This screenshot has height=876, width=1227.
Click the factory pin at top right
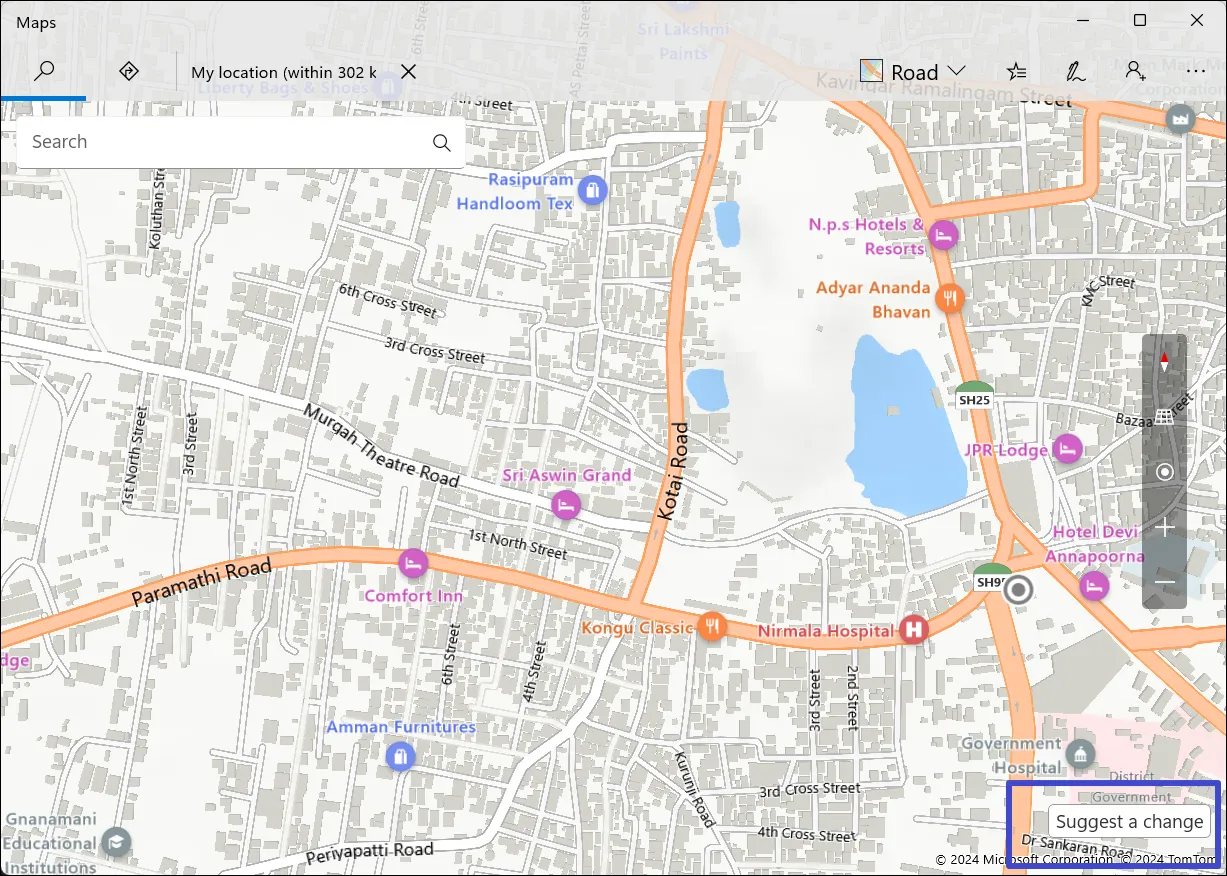(1181, 119)
